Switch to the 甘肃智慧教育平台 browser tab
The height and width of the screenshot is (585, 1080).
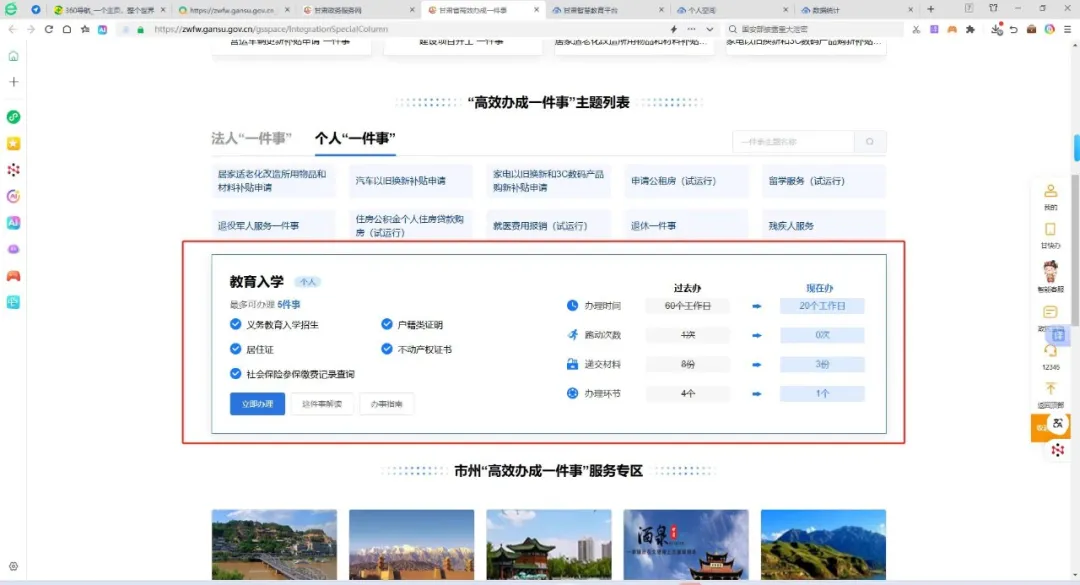click(591, 9)
